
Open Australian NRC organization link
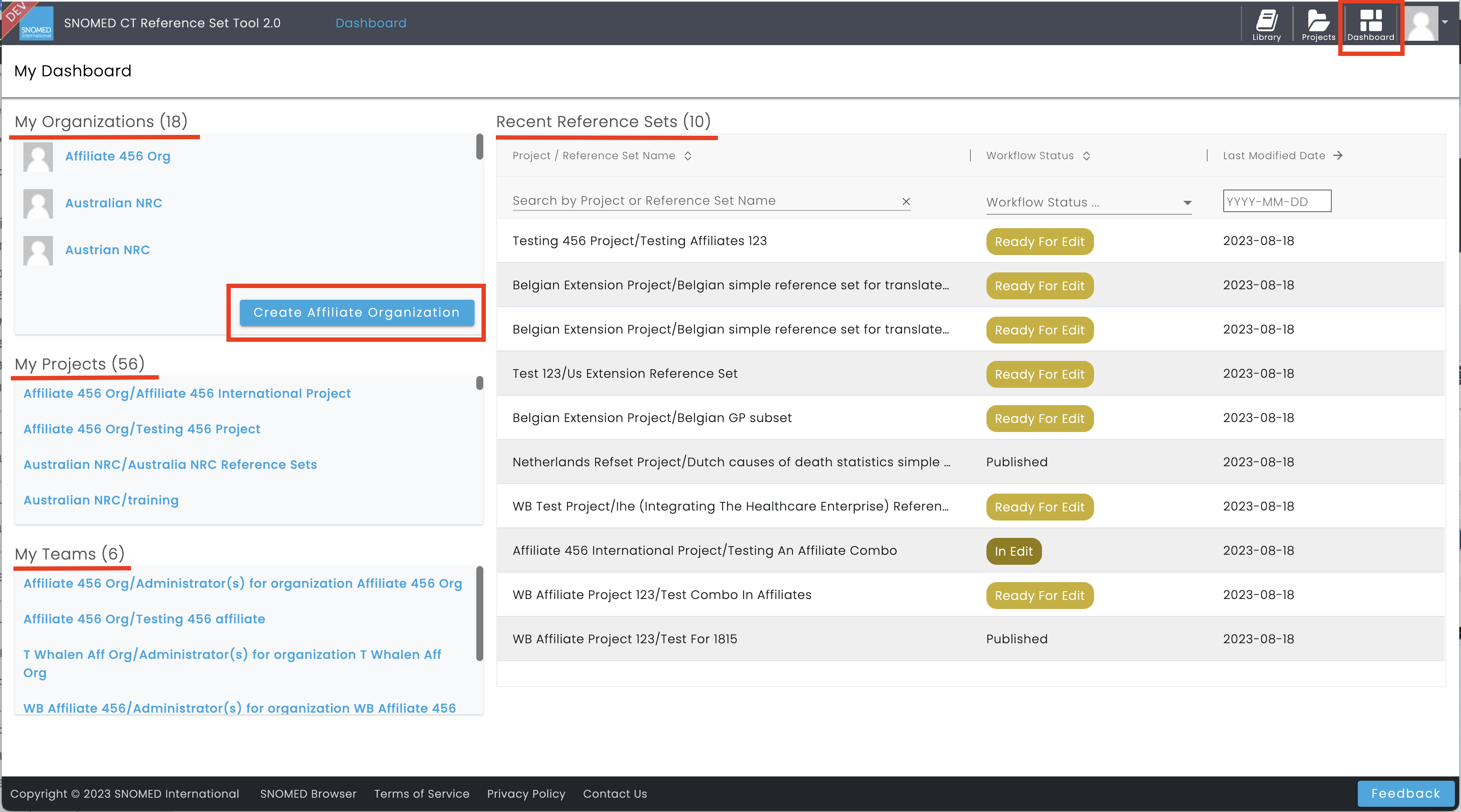click(x=113, y=203)
